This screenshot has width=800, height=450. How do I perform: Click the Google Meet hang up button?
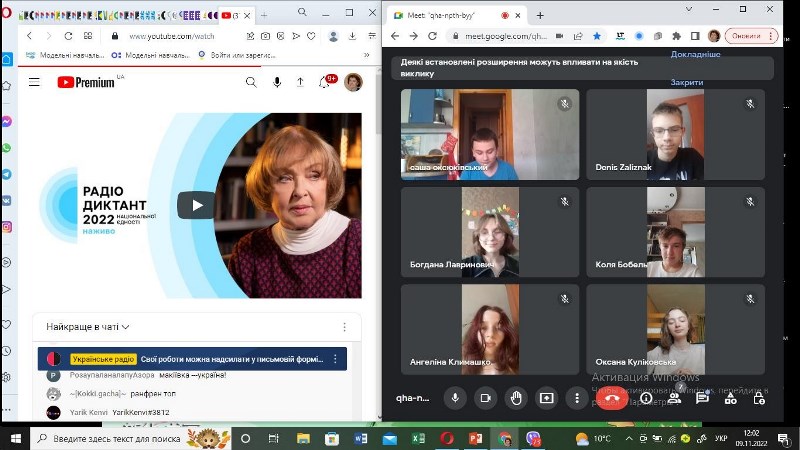(x=612, y=398)
